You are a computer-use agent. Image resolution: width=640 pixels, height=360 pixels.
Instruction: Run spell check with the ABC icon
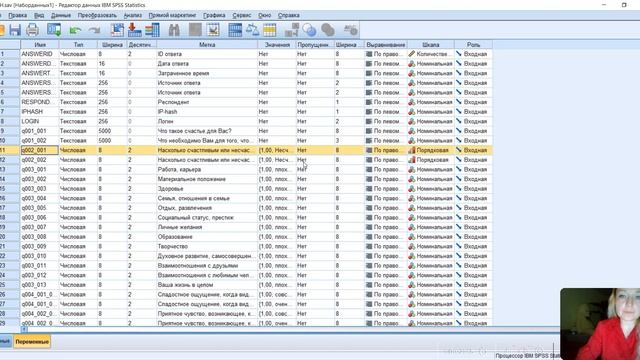pos(351,30)
